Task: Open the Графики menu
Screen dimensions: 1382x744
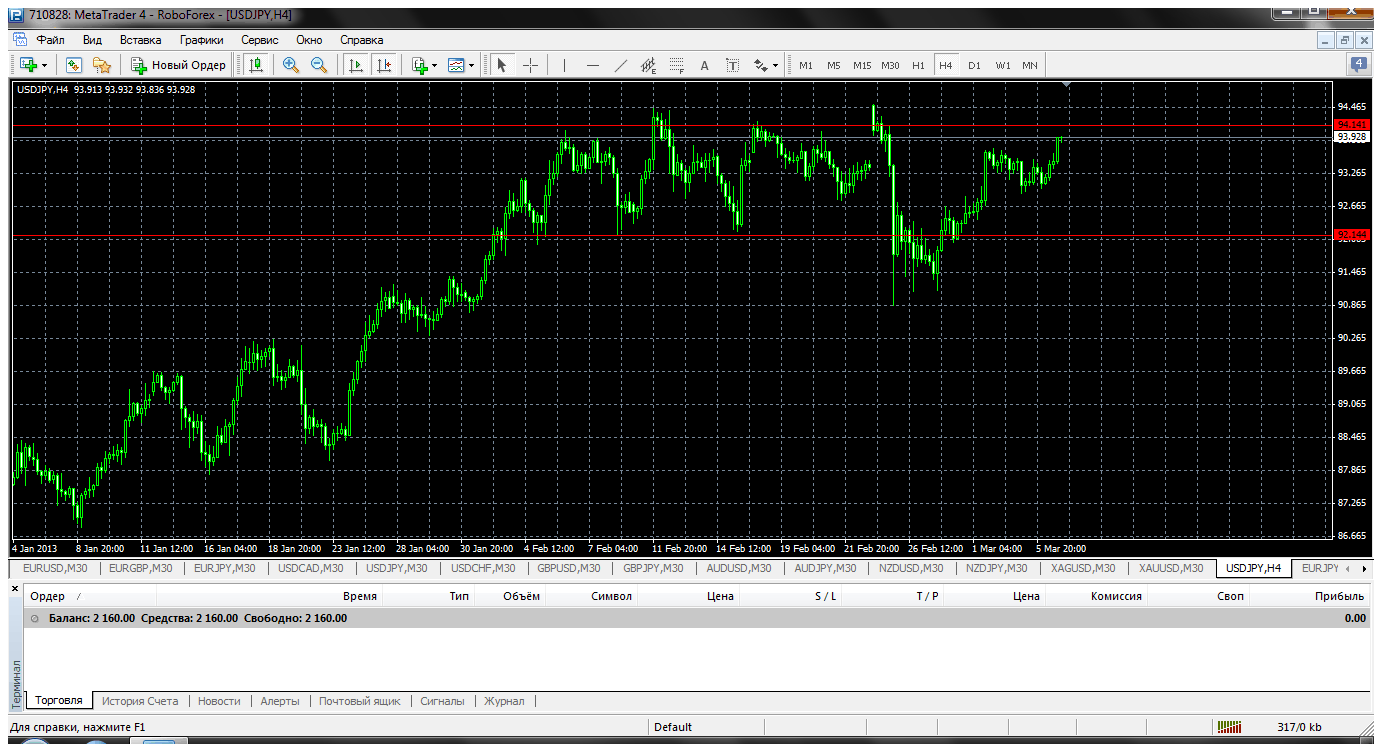Action: point(201,40)
